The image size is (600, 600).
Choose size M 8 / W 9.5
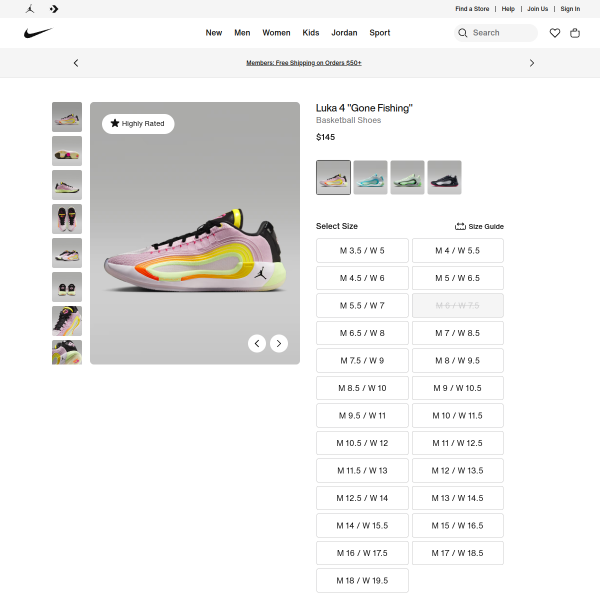click(458, 361)
